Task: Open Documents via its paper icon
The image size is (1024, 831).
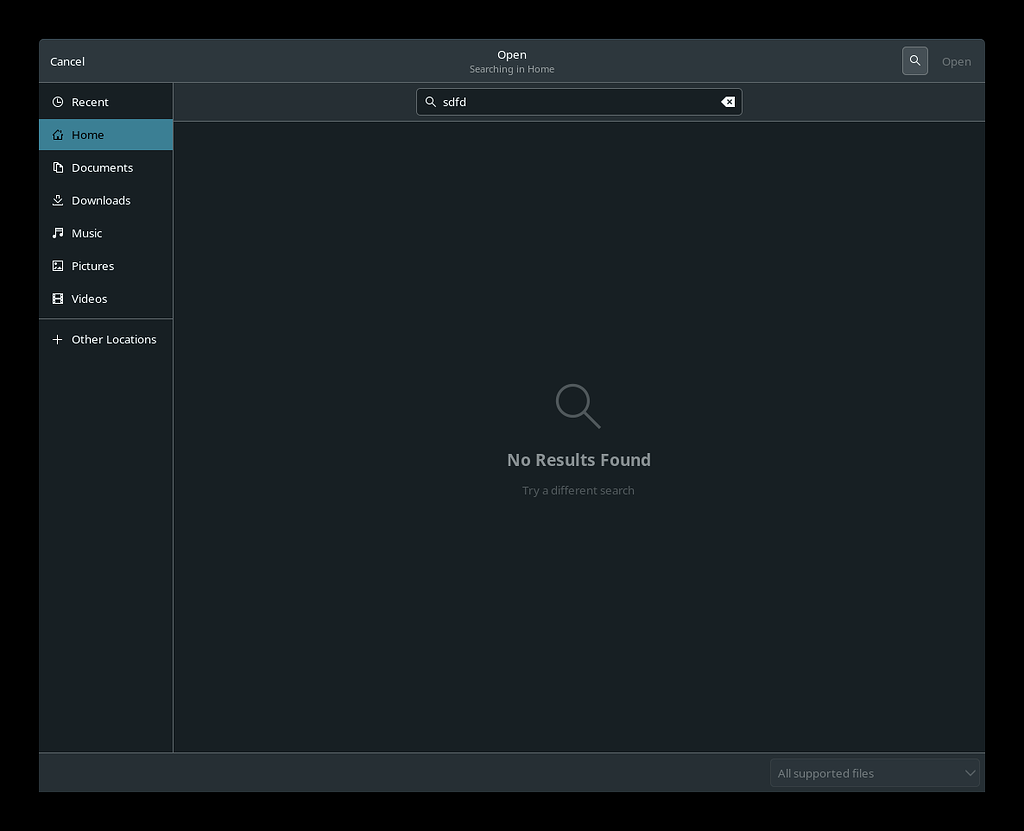Action: pos(58,167)
